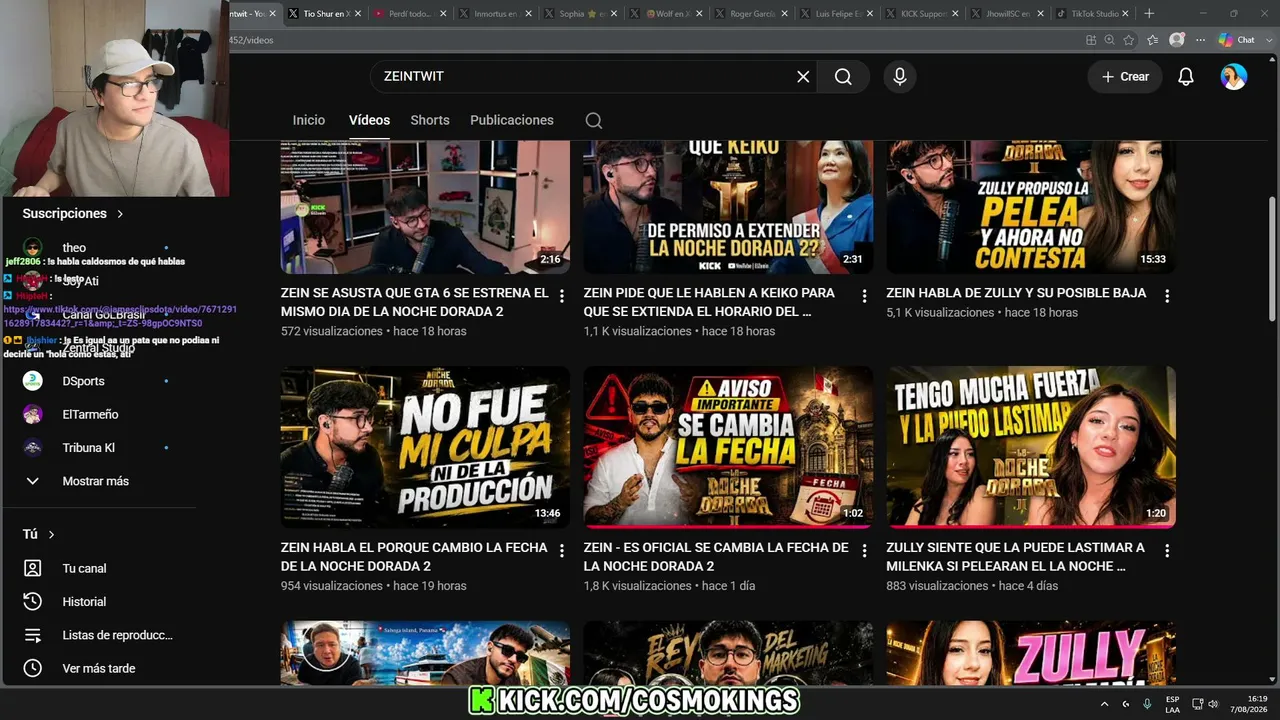Open options for Zully siente video
The width and height of the screenshot is (1280, 720).
[x=1167, y=551]
